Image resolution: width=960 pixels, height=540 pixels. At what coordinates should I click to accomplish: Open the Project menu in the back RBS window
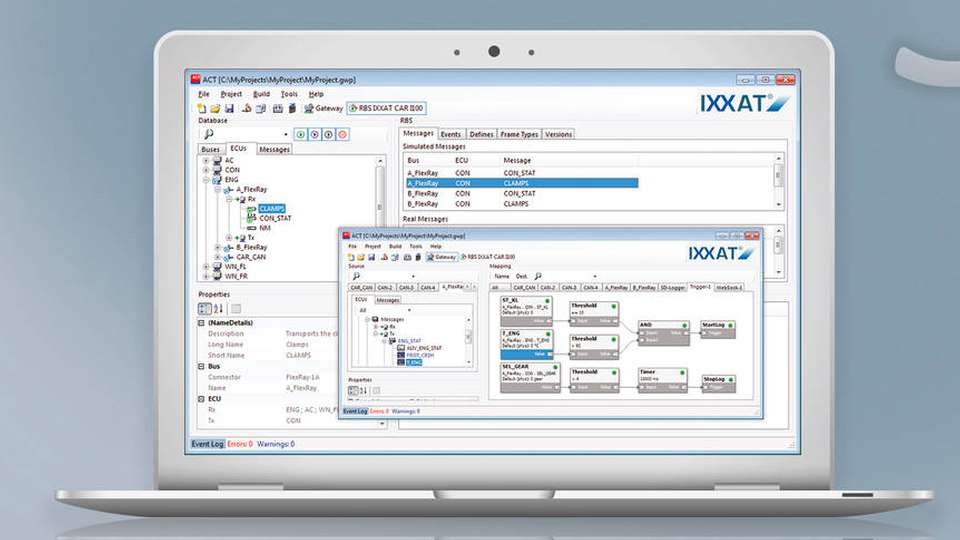231,94
